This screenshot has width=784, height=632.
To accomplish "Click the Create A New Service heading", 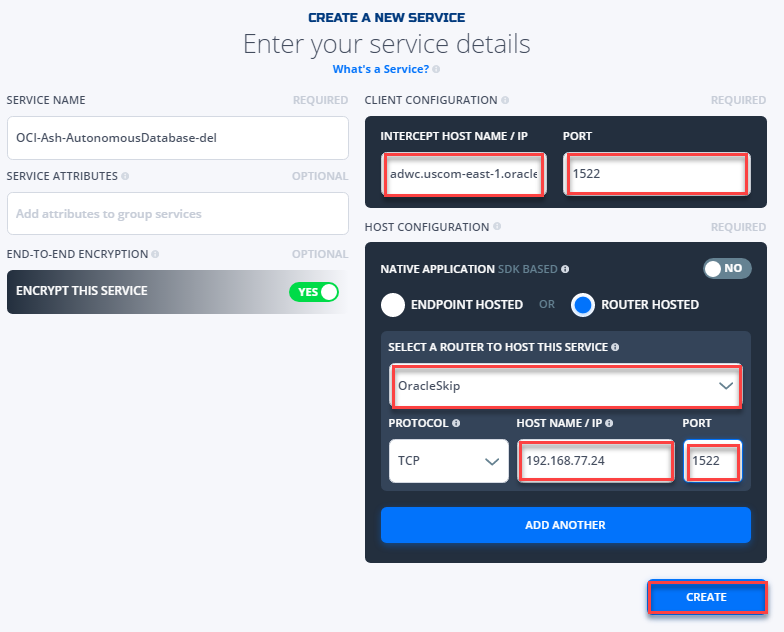I will 386,18.
